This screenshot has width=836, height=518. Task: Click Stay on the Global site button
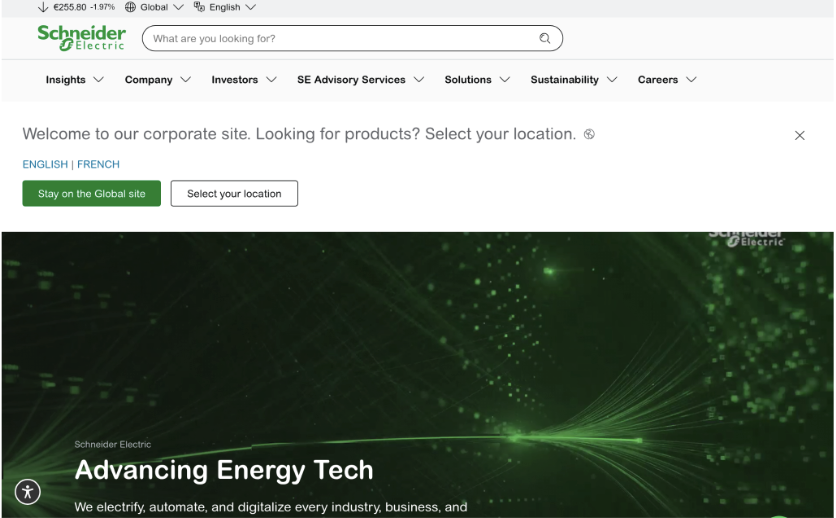[x=92, y=193]
